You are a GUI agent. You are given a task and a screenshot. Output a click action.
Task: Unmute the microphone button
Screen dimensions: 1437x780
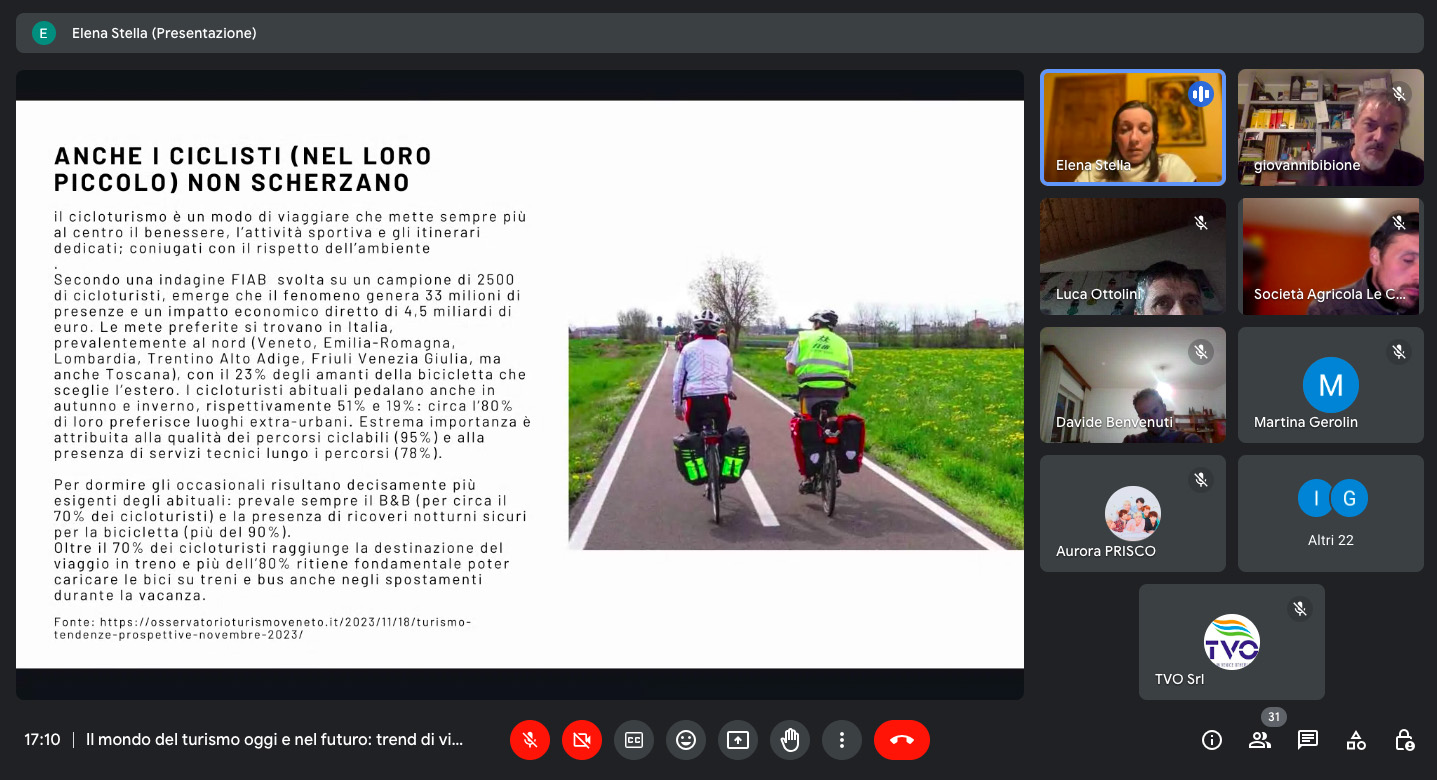[x=530, y=740]
